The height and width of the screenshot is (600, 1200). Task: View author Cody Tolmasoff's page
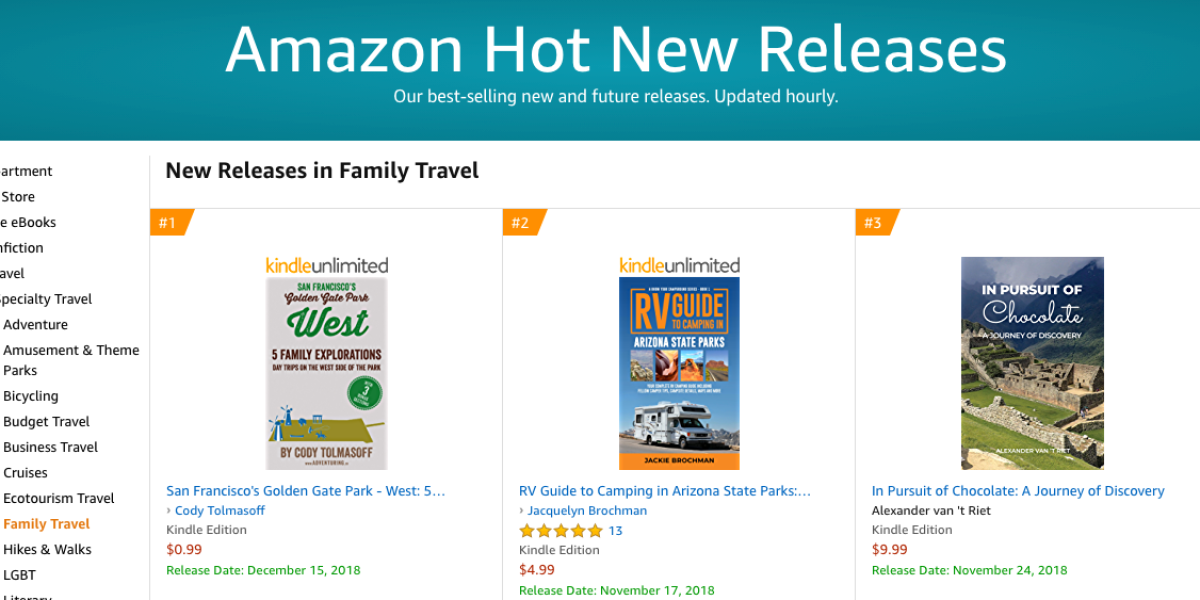219,510
